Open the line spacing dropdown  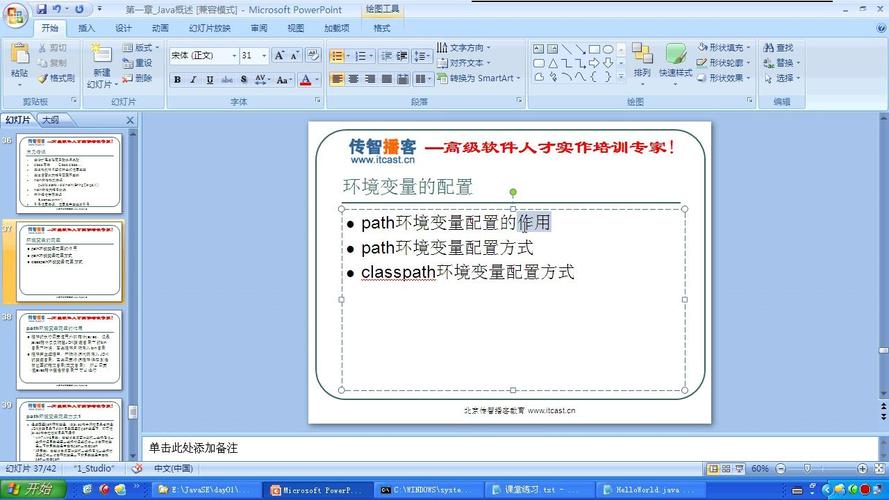(x=421, y=56)
